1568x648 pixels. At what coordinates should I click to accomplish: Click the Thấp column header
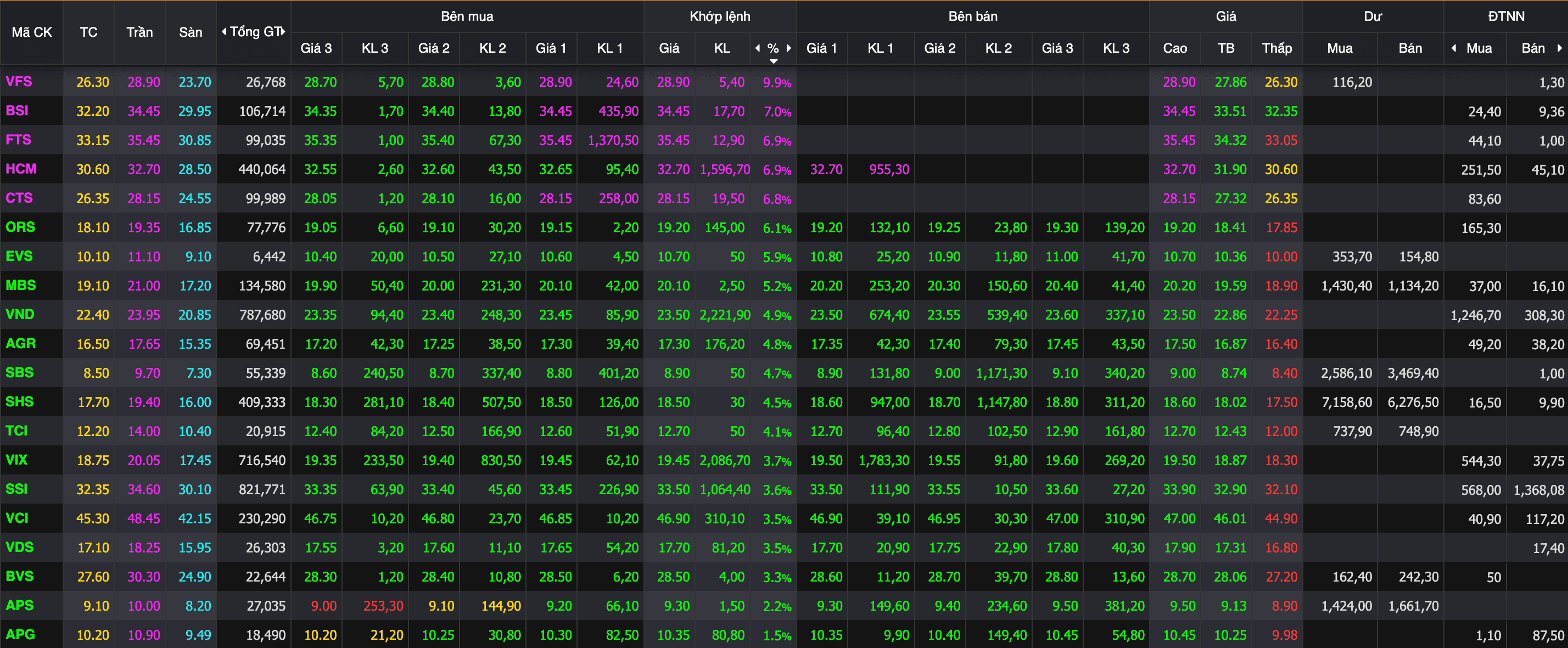click(1276, 48)
